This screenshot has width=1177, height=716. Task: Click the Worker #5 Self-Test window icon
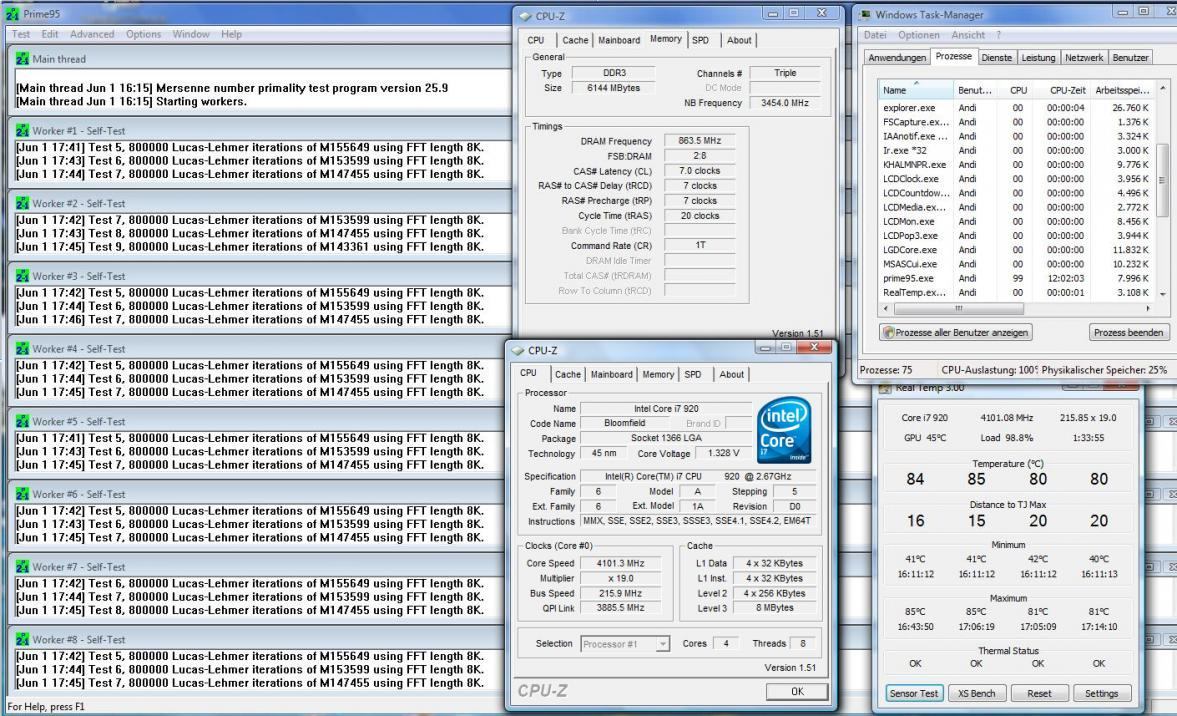coord(23,422)
